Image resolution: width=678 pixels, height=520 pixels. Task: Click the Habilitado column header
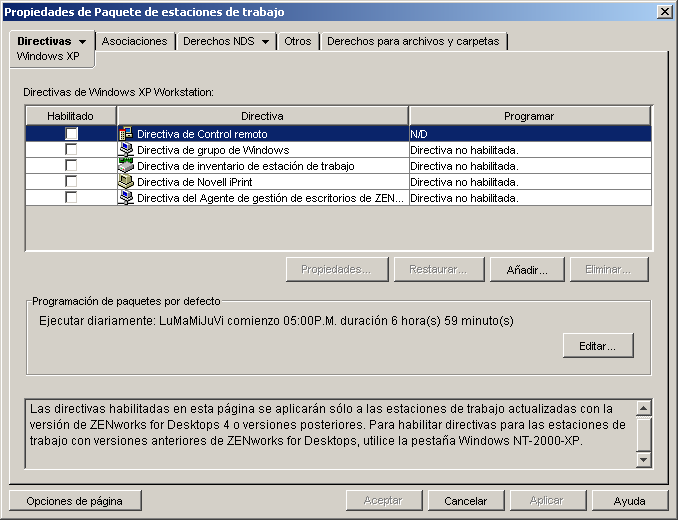click(70, 116)
